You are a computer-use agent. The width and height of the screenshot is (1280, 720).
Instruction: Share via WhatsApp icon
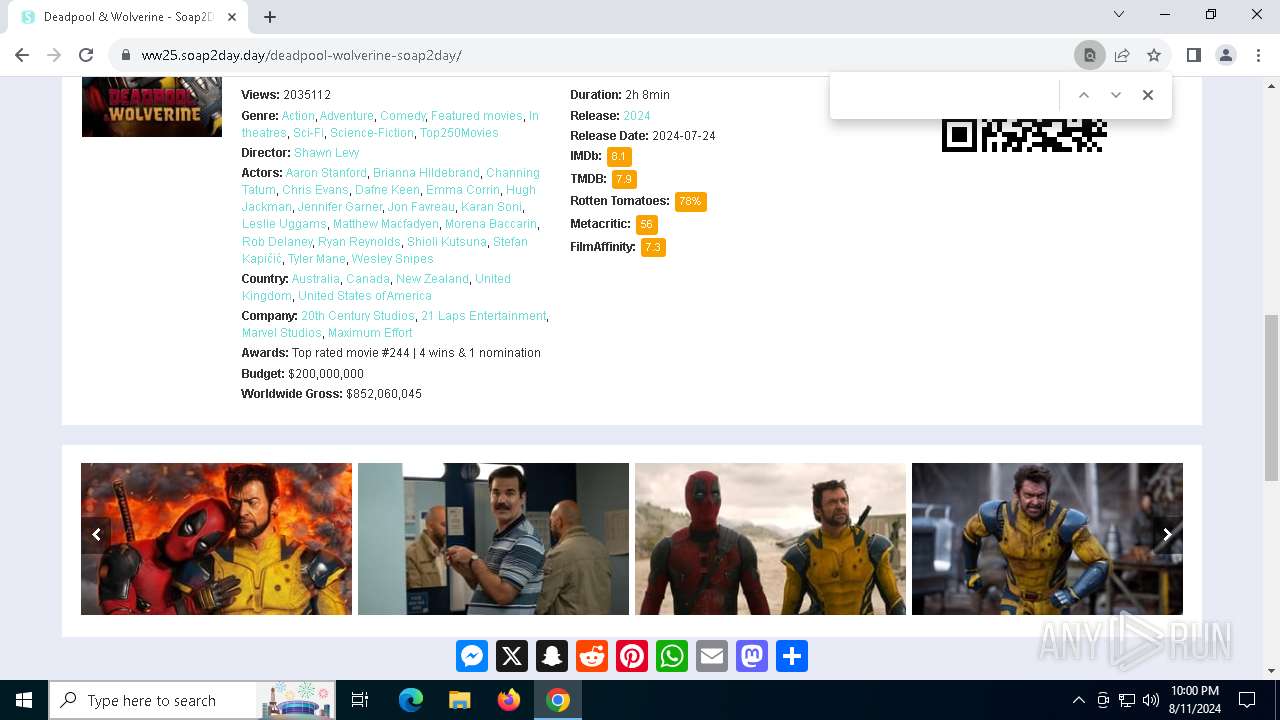pos(672,656)
